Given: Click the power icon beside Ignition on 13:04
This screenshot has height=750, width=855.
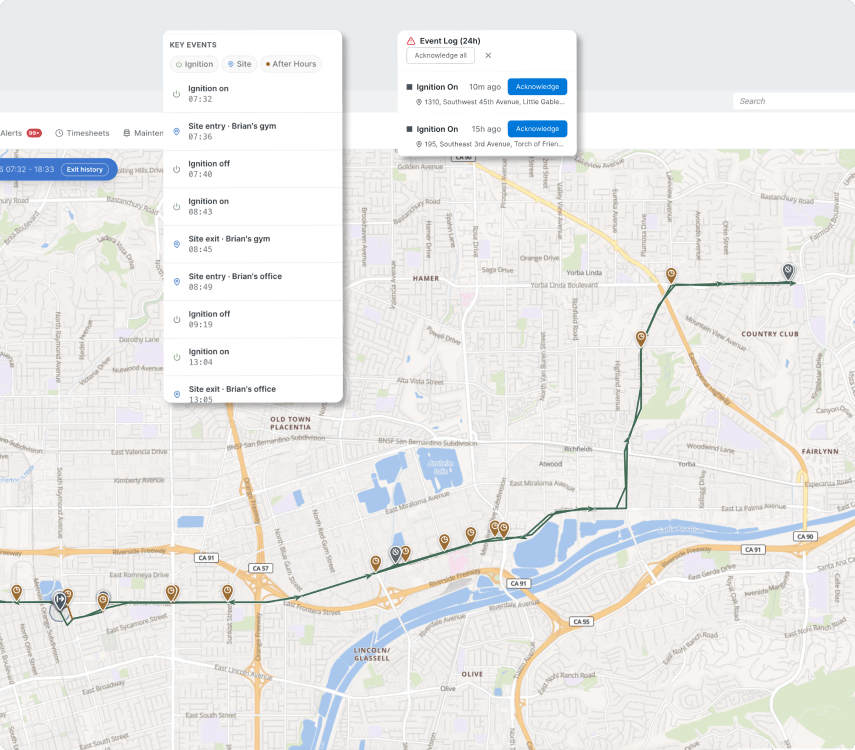Looking at the screenshot, I should pyautogui.click(x=177, y=357).
